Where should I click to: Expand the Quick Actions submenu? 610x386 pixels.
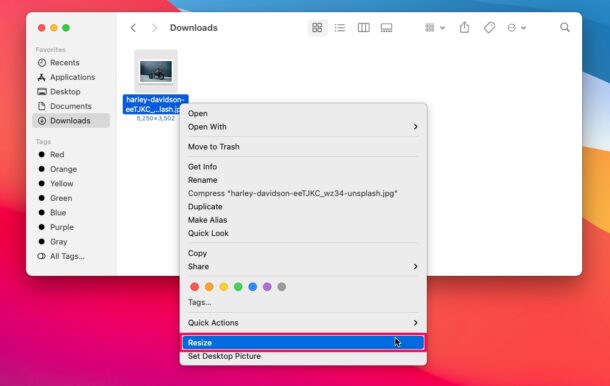coord(302,323)
